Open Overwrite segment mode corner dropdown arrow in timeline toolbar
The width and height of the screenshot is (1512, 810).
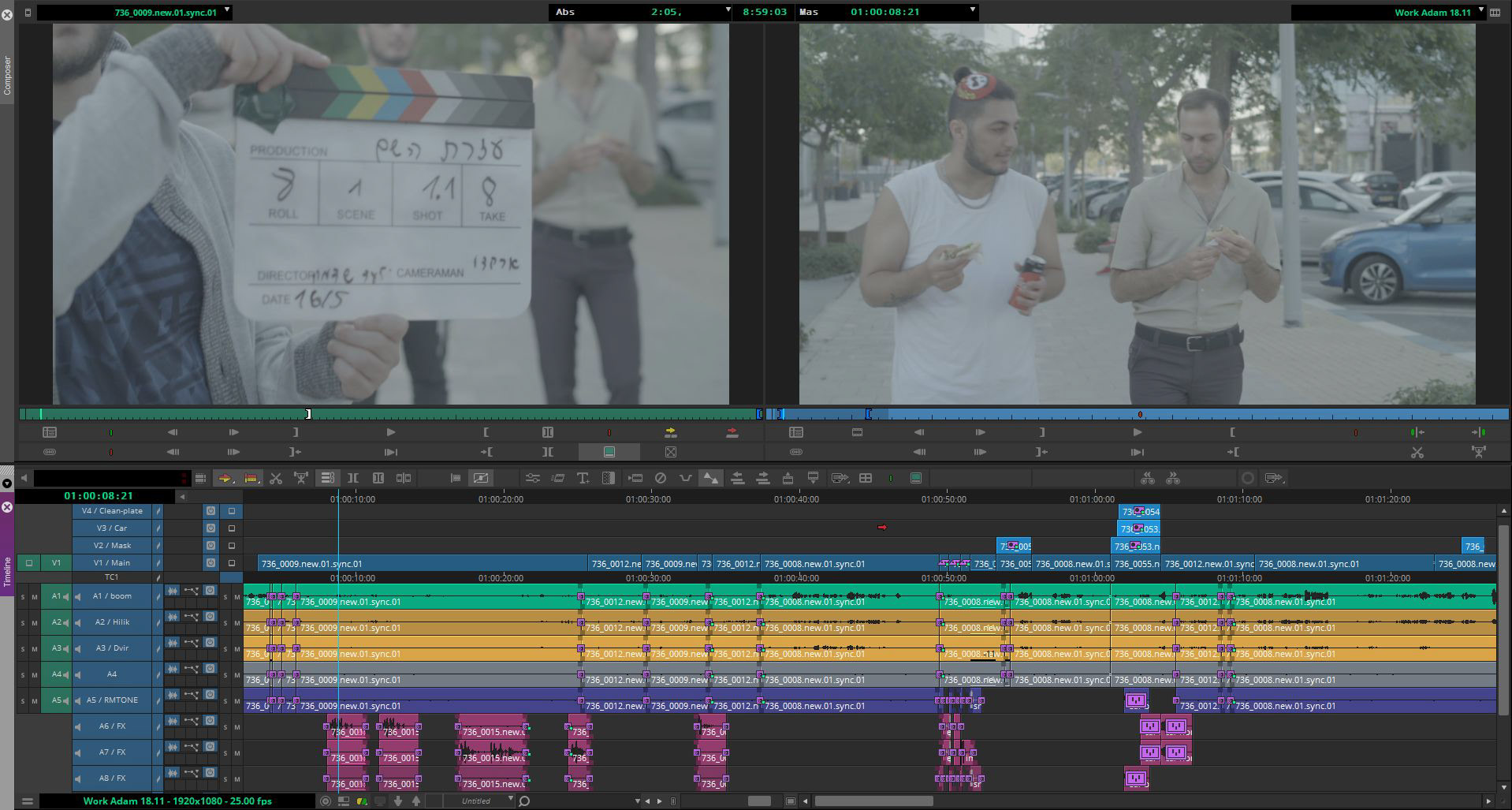pyautogui.click(x=260, y=482)
